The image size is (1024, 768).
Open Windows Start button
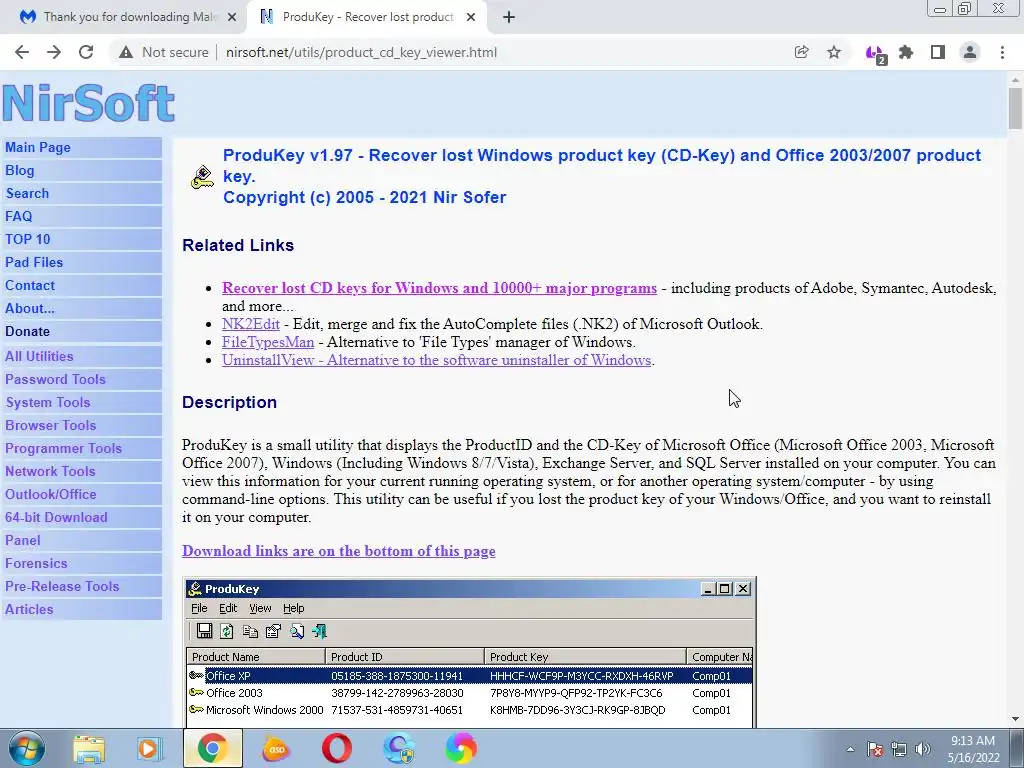click(27, 748)
